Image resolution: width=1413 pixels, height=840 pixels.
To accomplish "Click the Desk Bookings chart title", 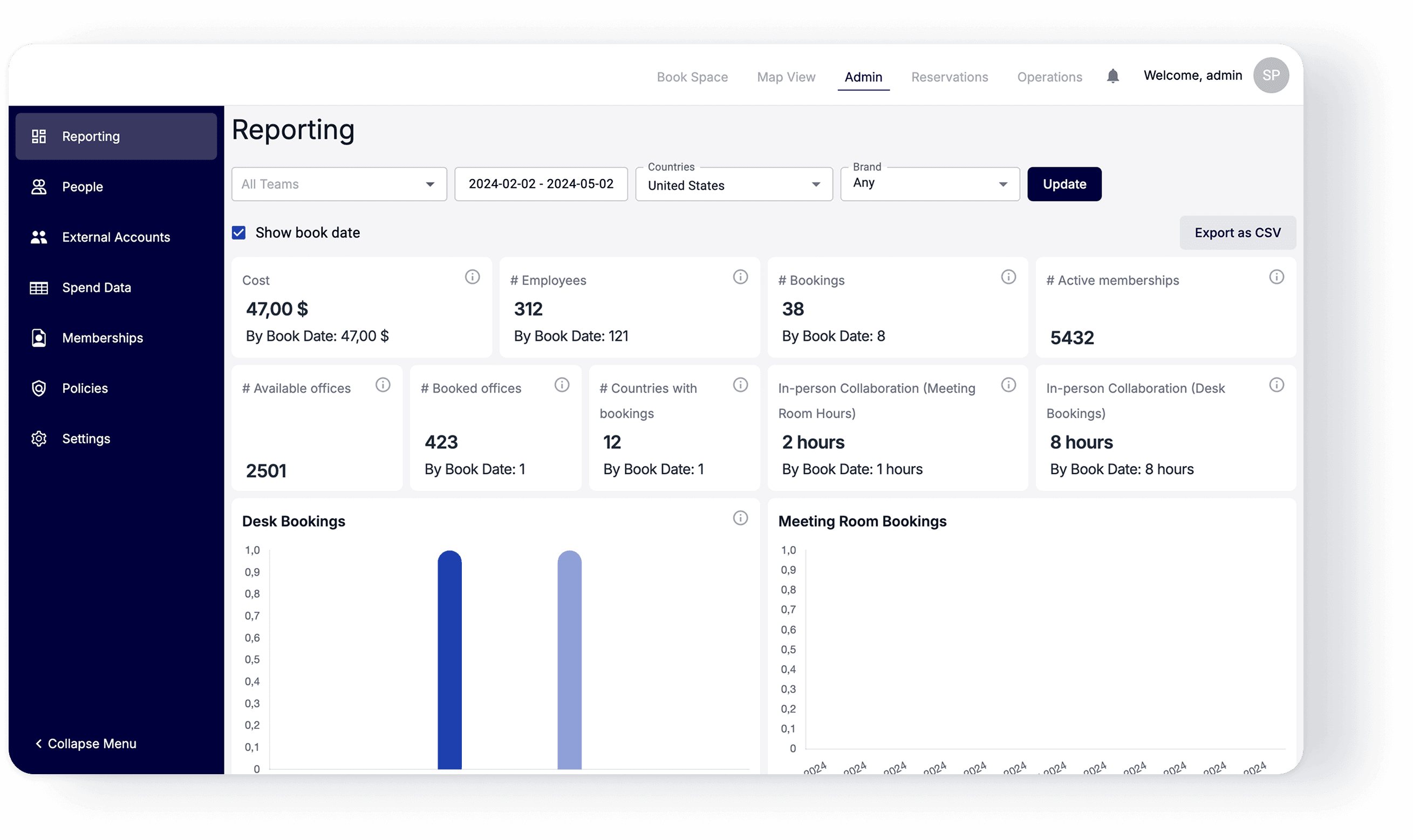I will click(x=293, y=521).
